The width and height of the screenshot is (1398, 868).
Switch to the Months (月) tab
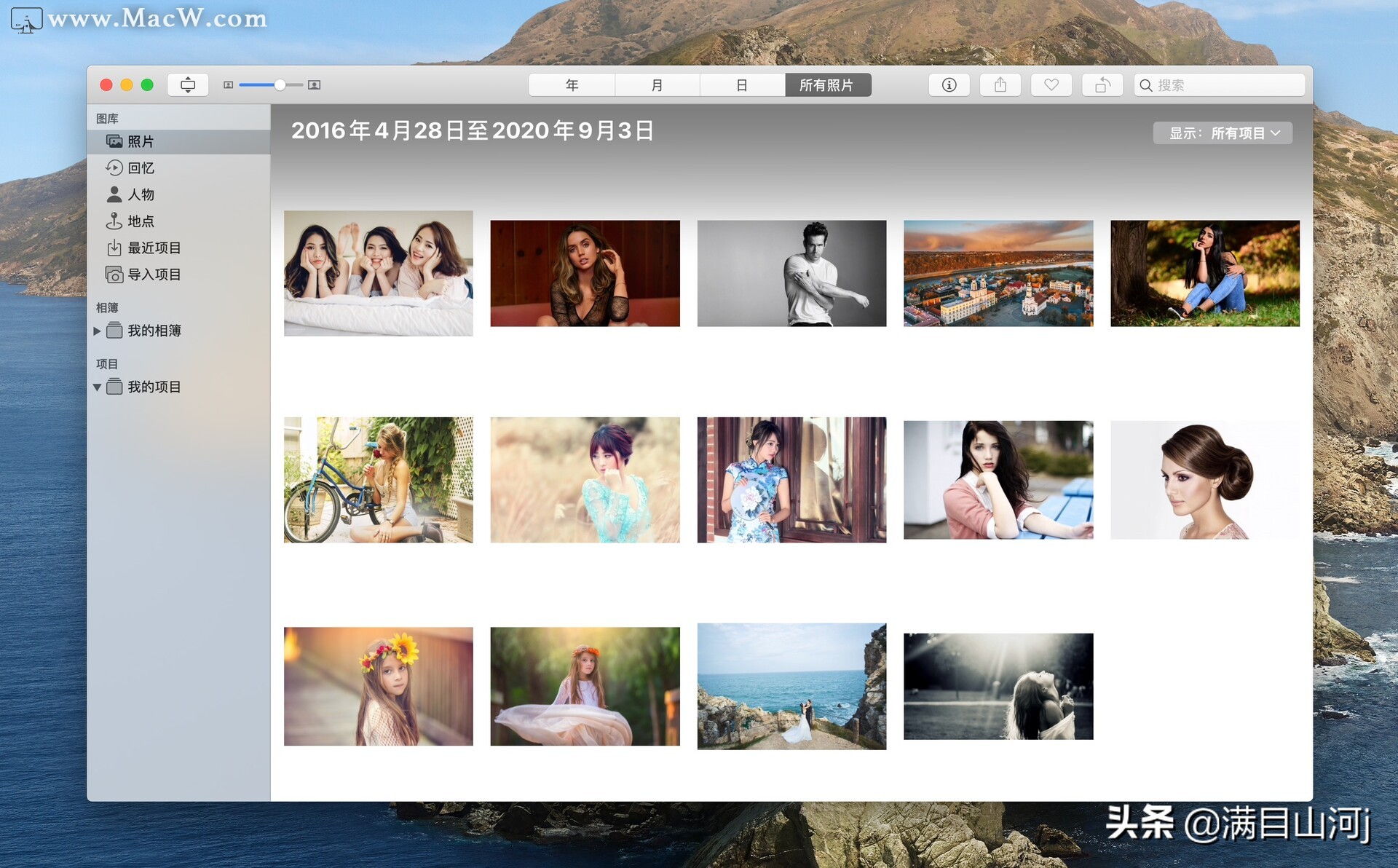click(657, 85)
